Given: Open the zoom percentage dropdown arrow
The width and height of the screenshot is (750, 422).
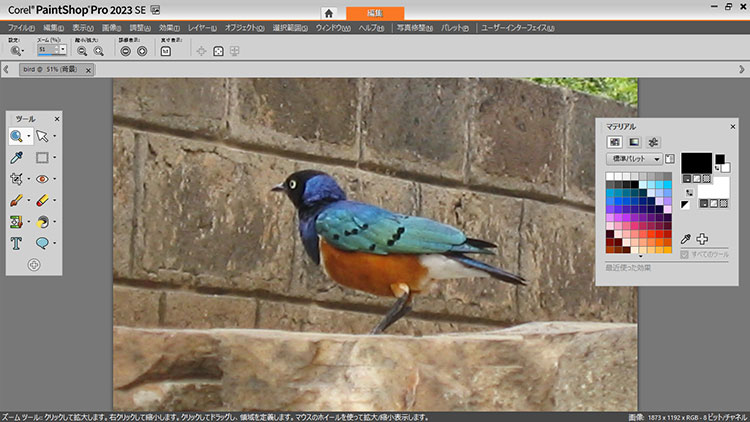Looking at the screenshot, I should point(62,50).
